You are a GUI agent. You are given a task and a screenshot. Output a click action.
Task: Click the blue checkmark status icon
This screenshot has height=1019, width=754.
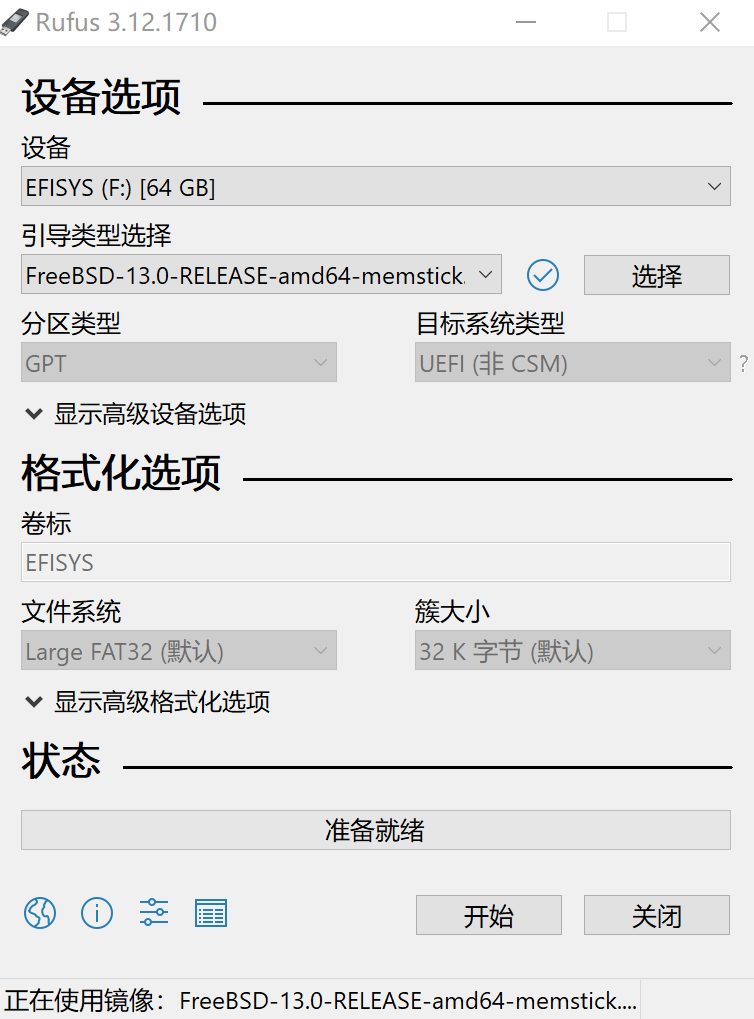point(543,275)
